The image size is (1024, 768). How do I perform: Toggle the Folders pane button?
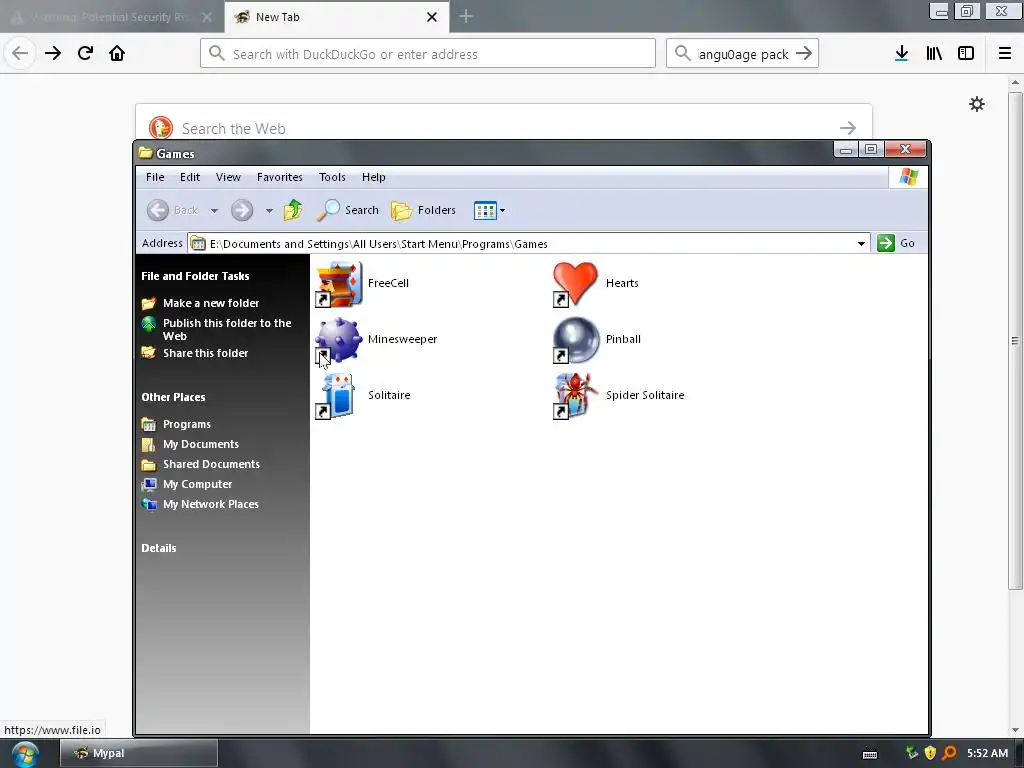click(423, 210)
